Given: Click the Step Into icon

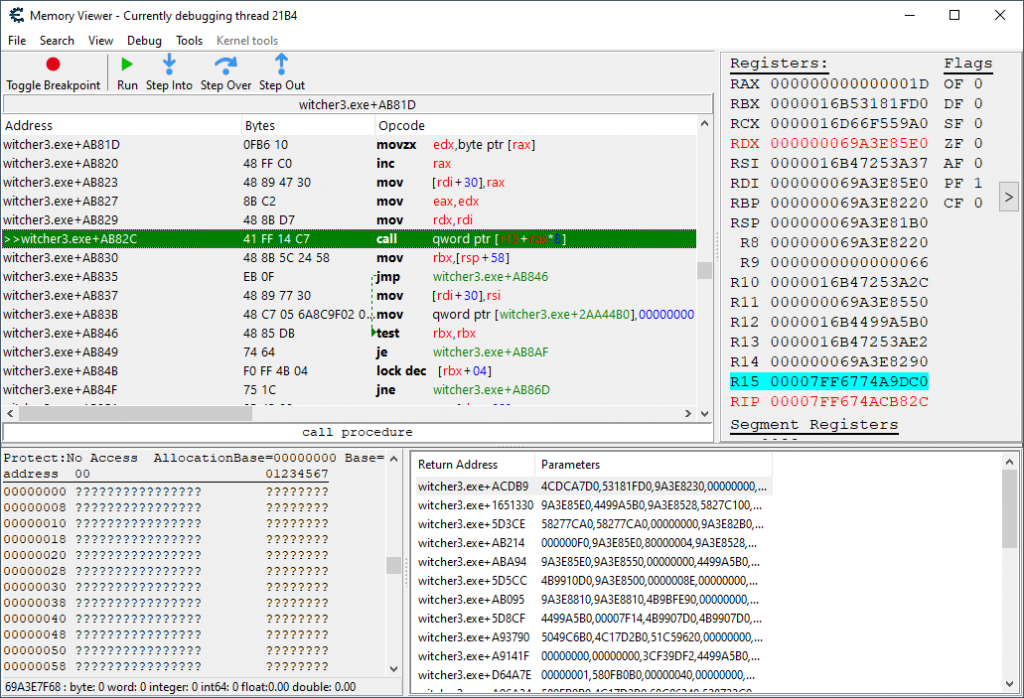Looking at the screenshot, I should [169, 64].
